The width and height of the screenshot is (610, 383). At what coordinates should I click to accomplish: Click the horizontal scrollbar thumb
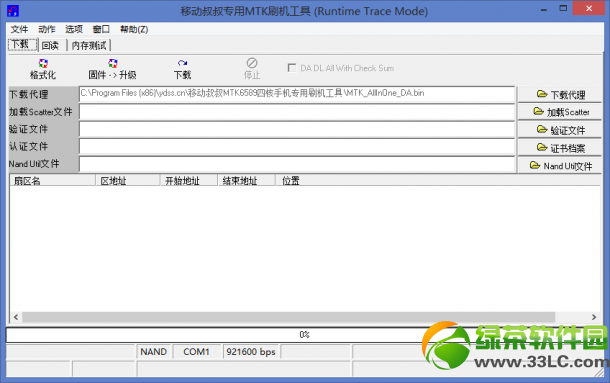tap(288, 317)
